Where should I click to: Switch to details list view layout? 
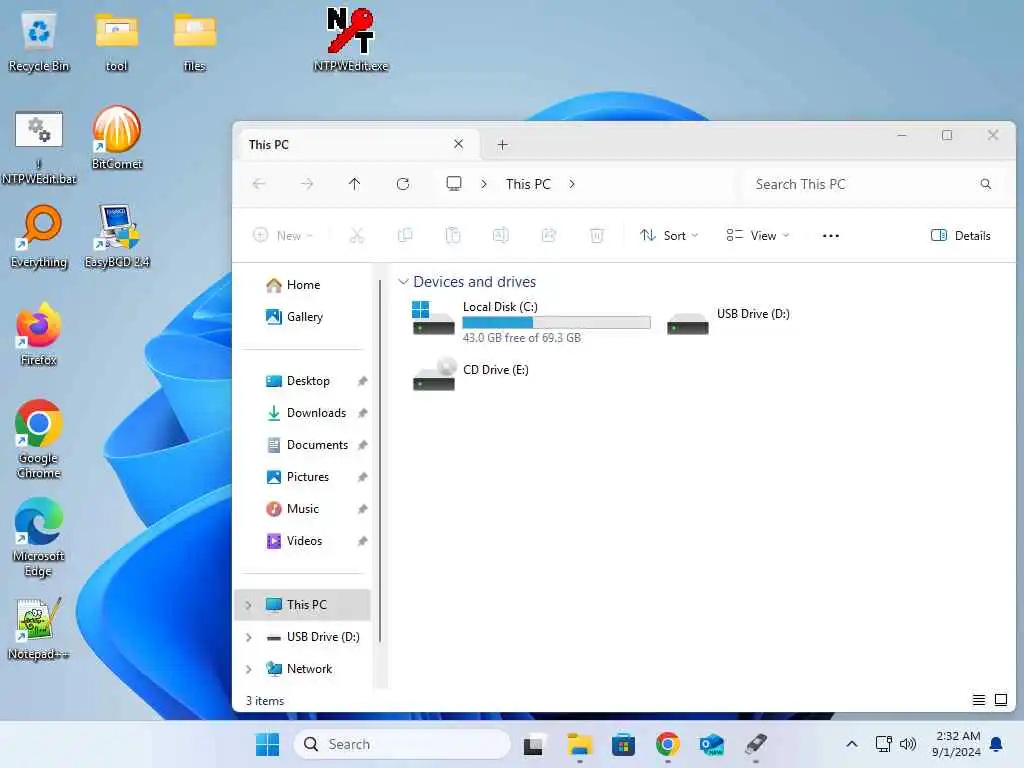(979, 700)
